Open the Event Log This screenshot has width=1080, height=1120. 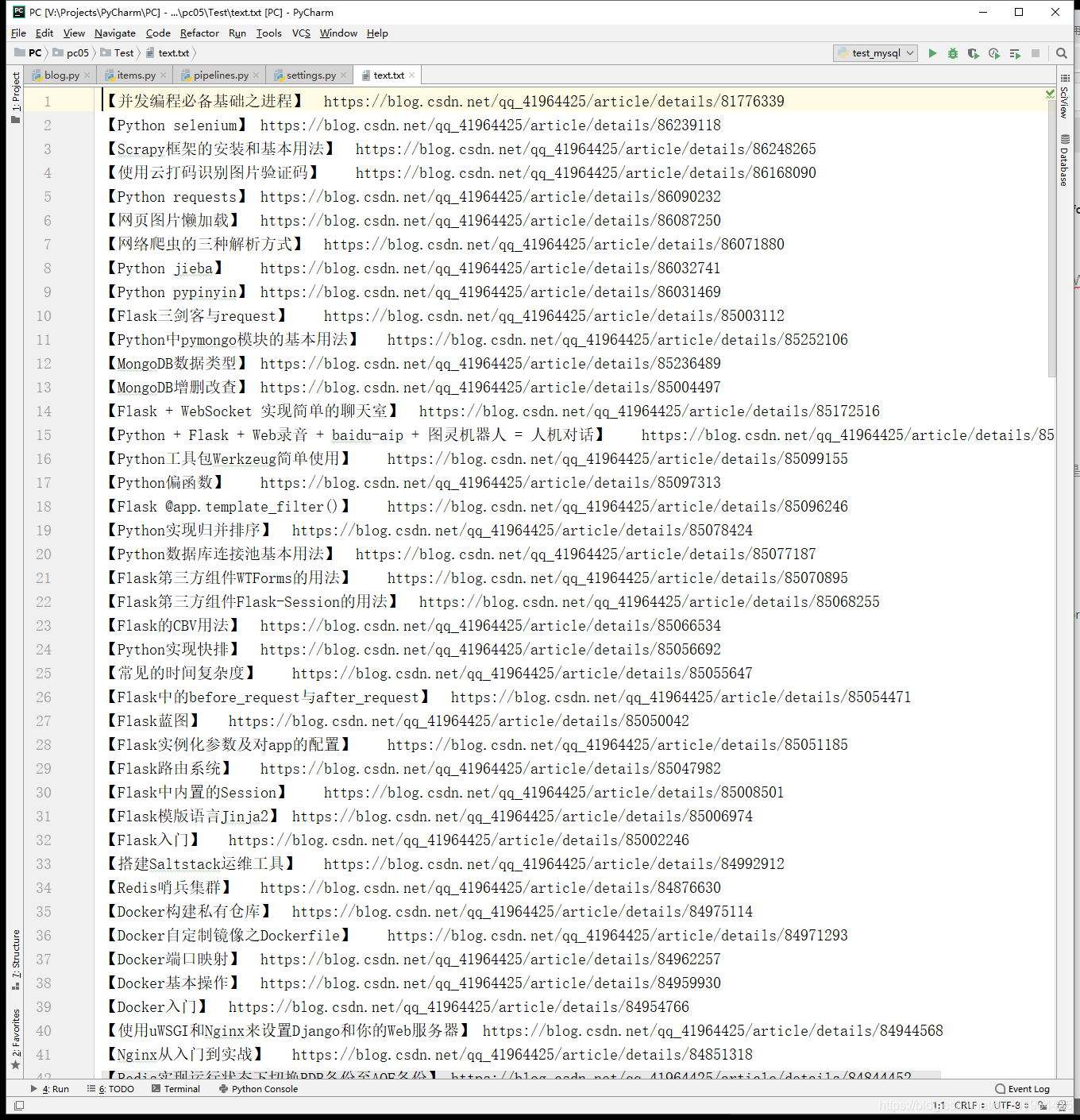1023,1089
